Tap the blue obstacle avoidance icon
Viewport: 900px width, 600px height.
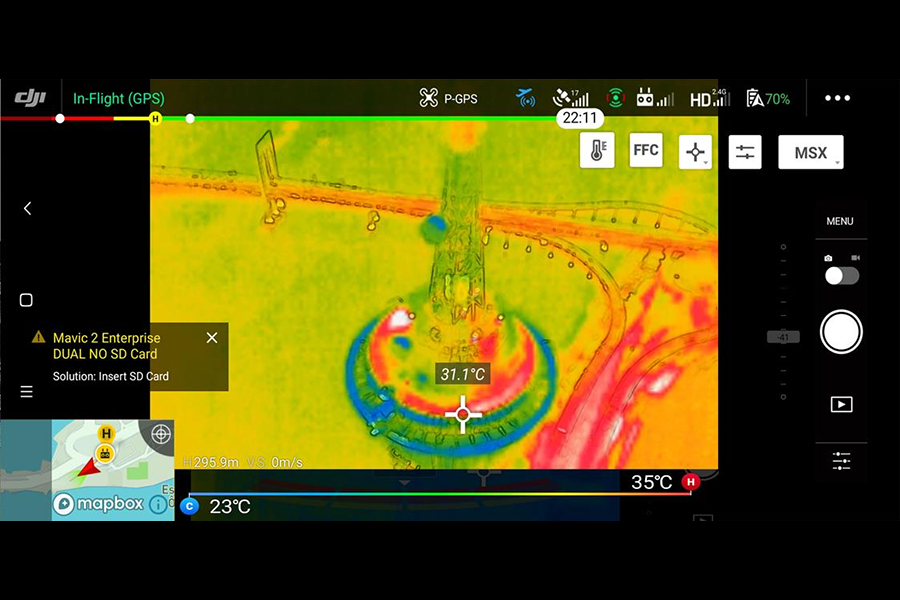coord(526,98)
